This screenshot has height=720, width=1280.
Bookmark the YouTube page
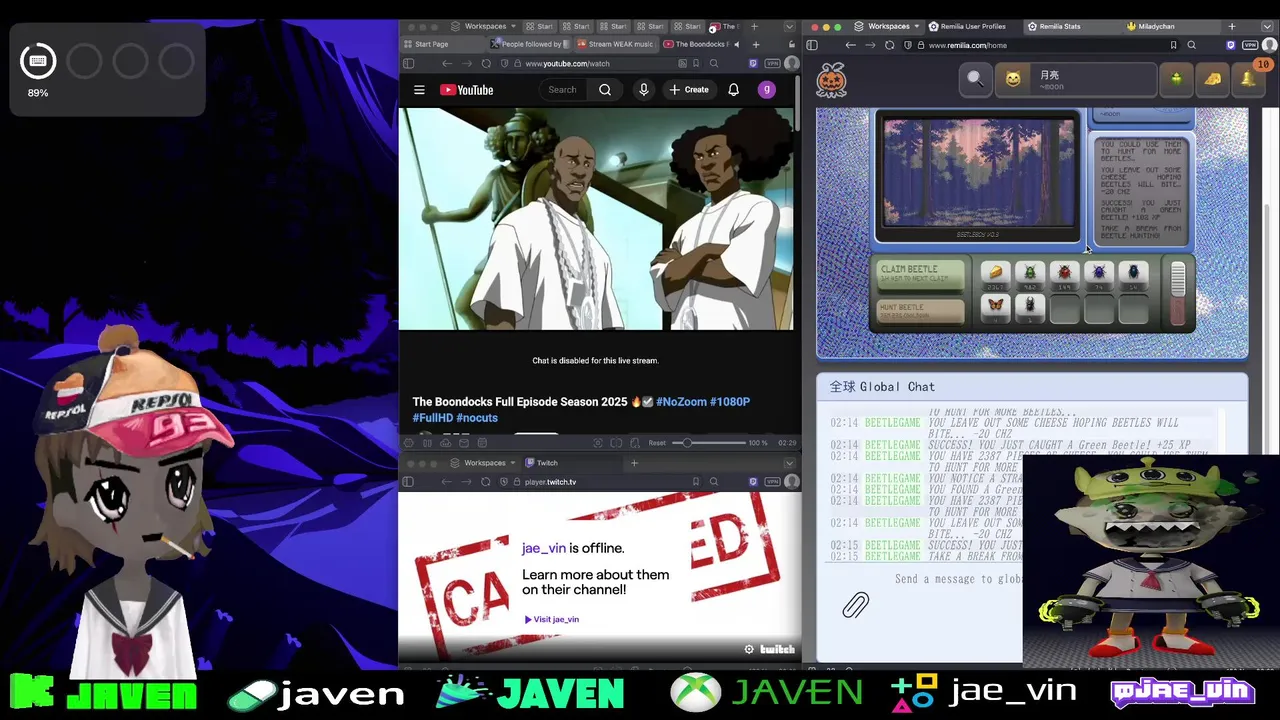click(695, 63)
